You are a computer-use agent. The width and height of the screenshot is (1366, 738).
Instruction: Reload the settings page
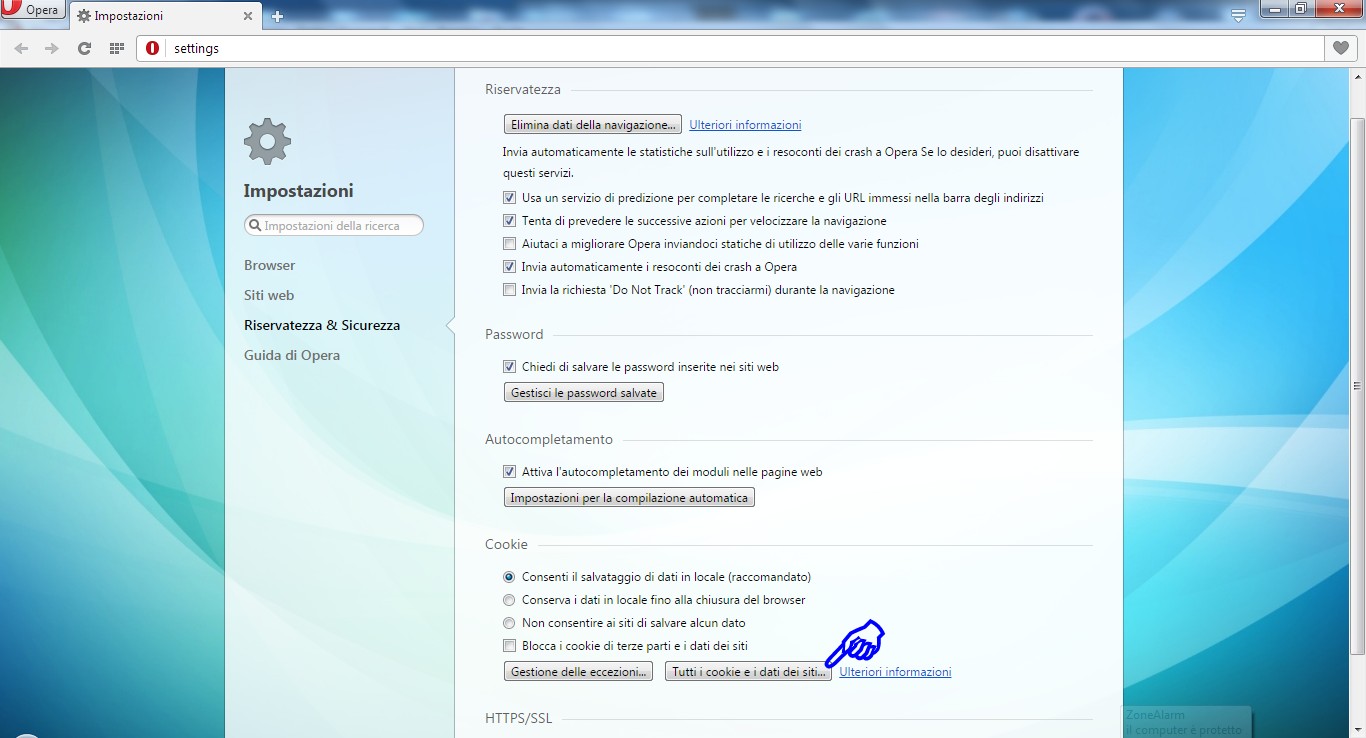(84, 47)
